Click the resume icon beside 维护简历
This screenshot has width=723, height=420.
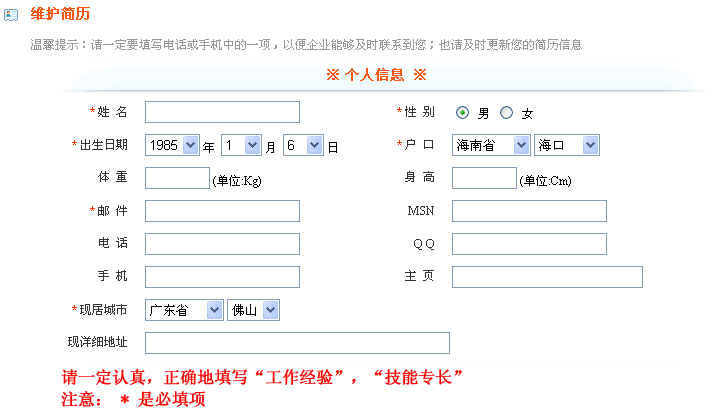(11, 16)
